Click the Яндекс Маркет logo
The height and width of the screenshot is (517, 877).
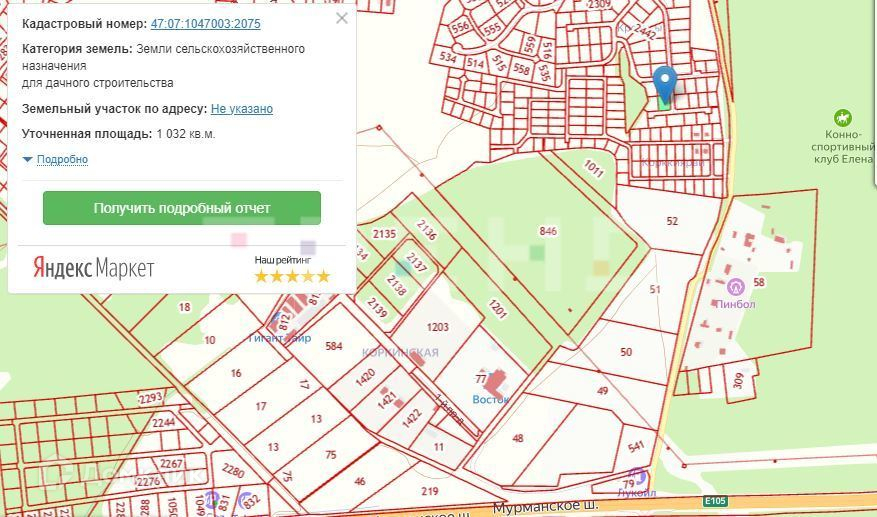[93, 268]
